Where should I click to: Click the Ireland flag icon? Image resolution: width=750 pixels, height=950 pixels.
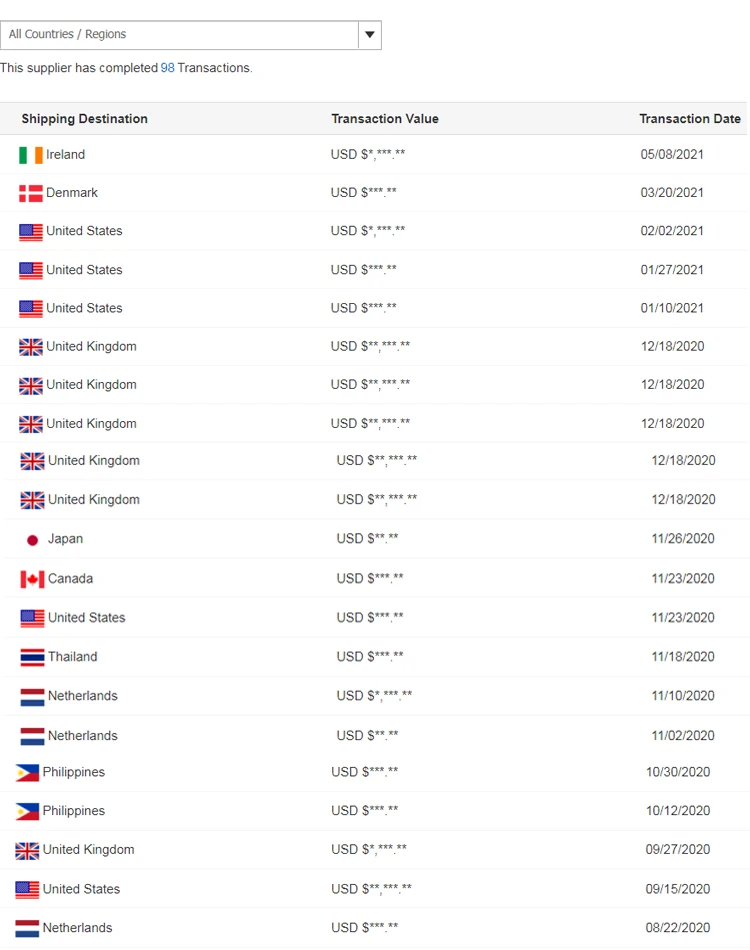[x=31, y=155]
